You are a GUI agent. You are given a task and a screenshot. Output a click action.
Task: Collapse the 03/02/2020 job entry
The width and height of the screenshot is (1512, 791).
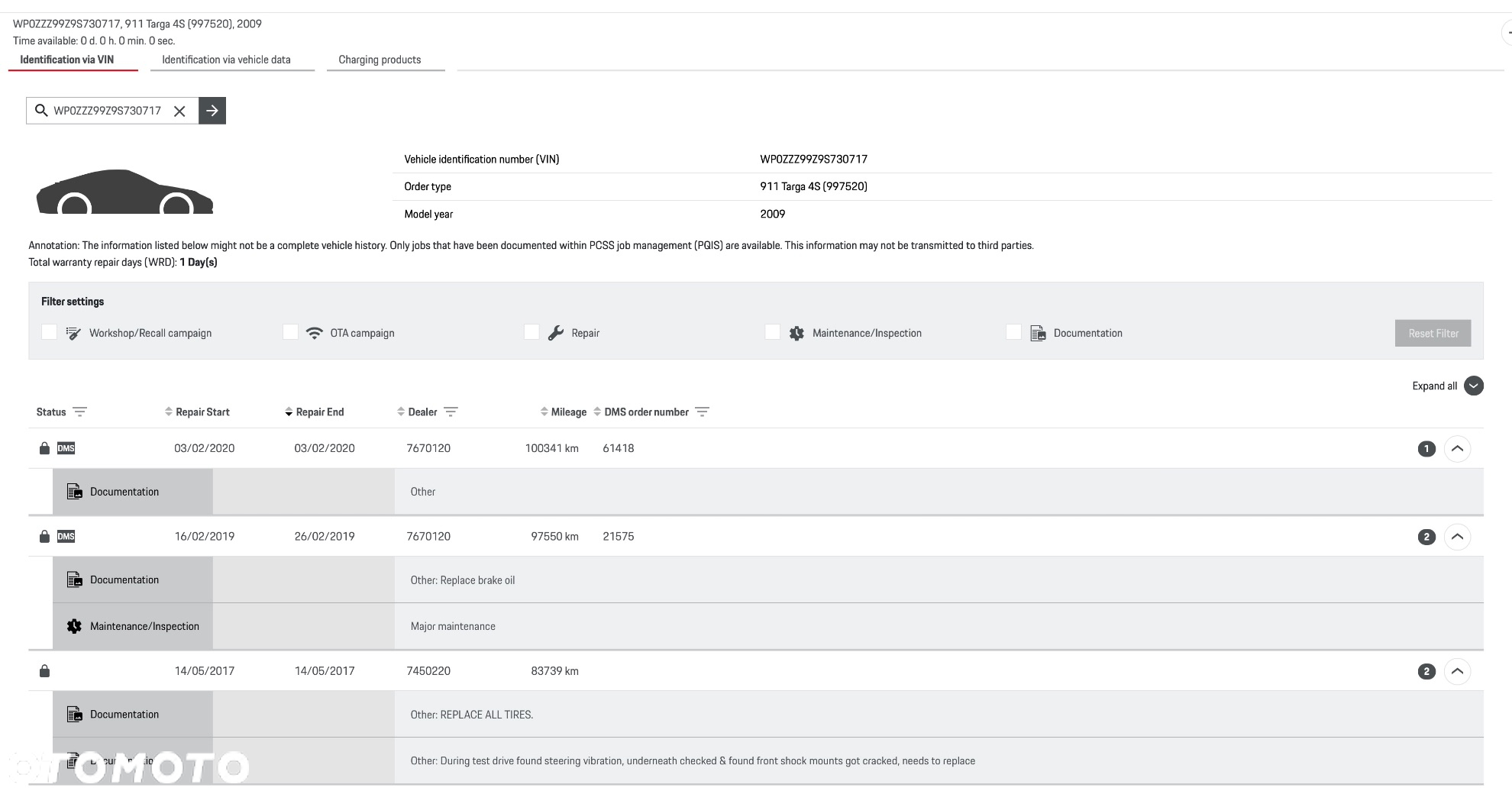[1457, 449]
